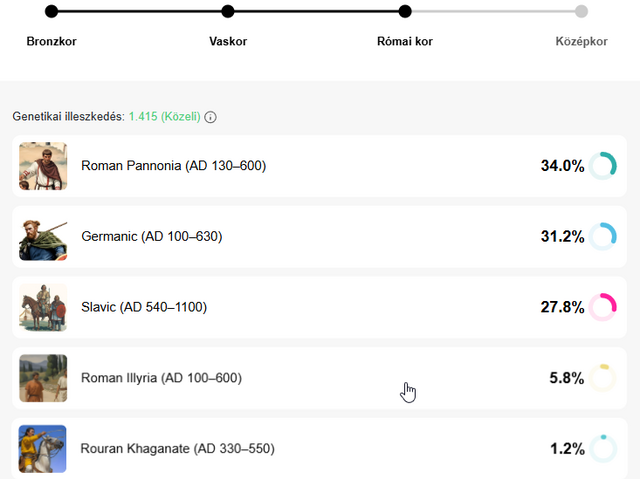This screenshot has width=640, height=479.
Task: Open the Rouran Khaganate rider thumbnail
Action: [x=43, y=449]
